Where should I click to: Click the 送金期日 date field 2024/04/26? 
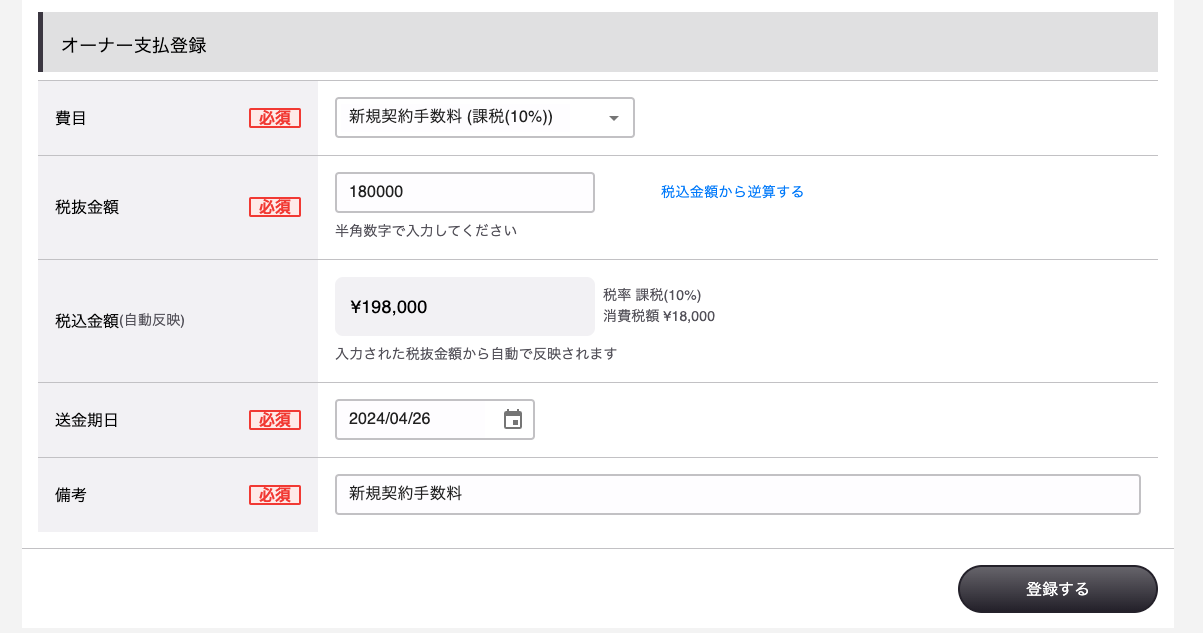coord(435,419)
